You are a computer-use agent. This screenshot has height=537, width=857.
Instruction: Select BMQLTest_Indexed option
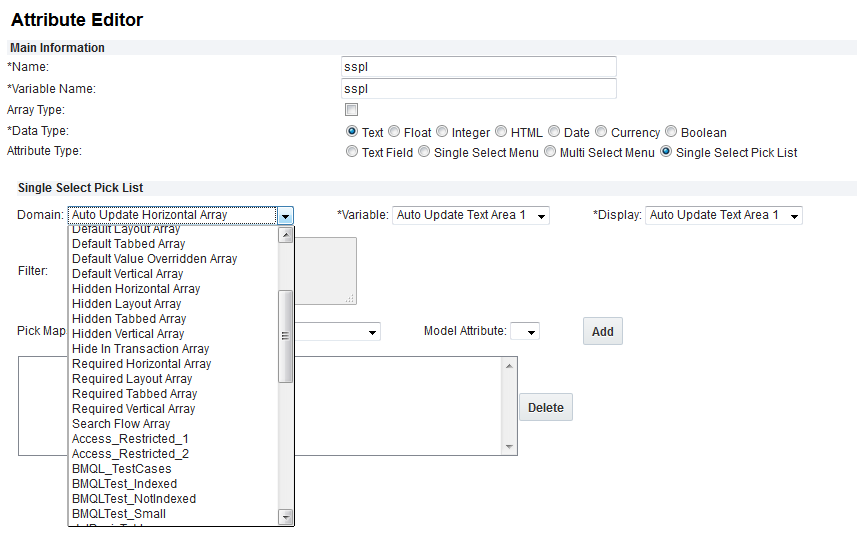pyautogui.click(x=173, y=484)
